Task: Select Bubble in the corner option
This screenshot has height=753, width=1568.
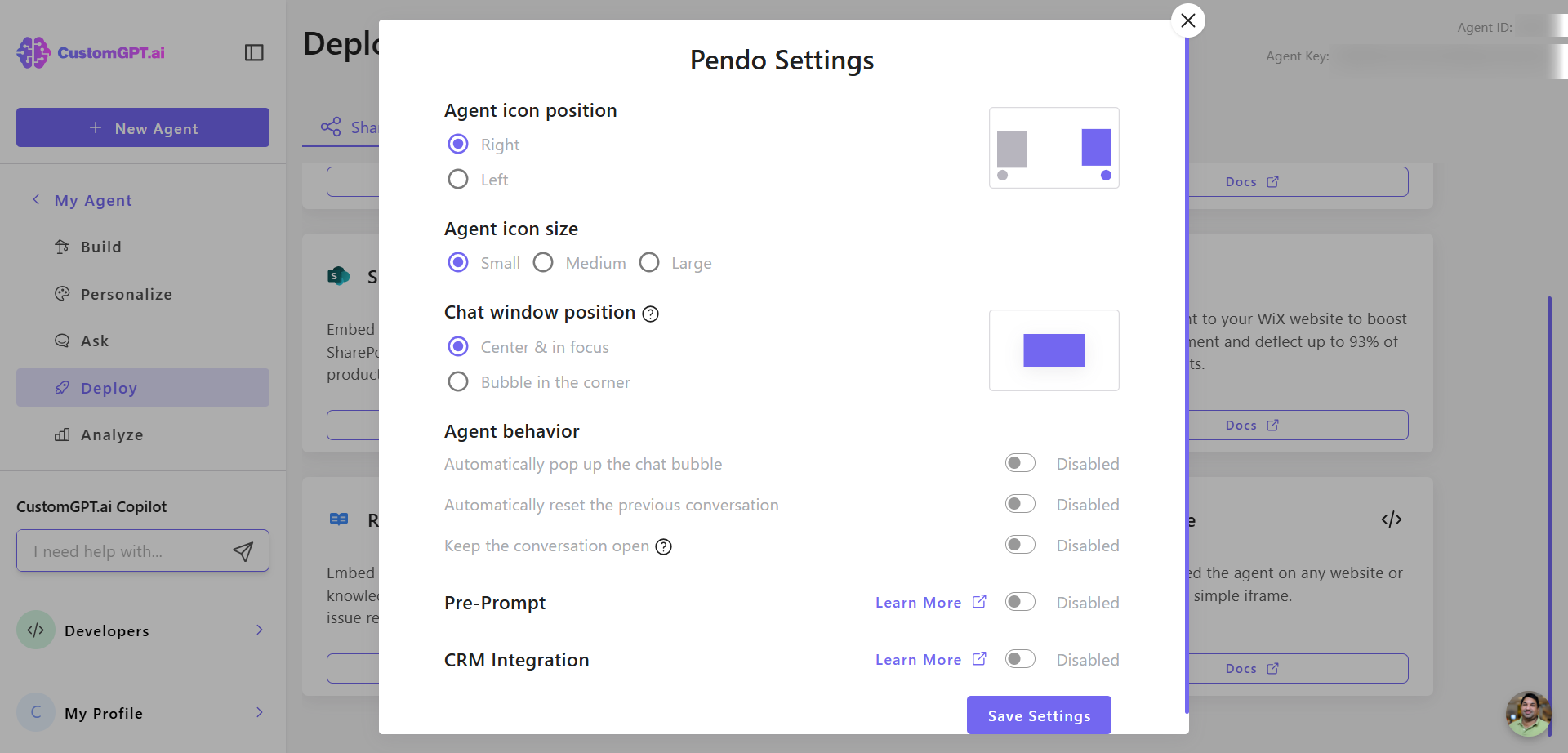Action: tap(458, 381)
